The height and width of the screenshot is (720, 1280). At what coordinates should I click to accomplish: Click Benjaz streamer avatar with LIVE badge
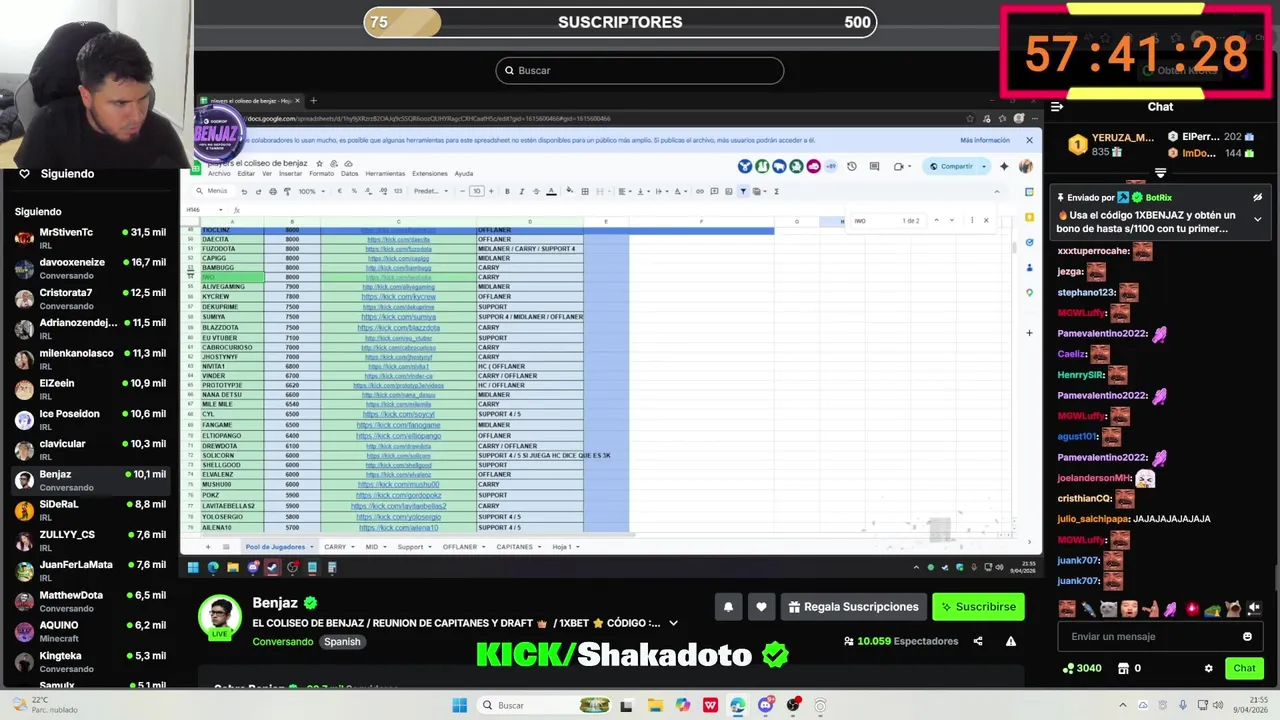click(x=219, y=617)
